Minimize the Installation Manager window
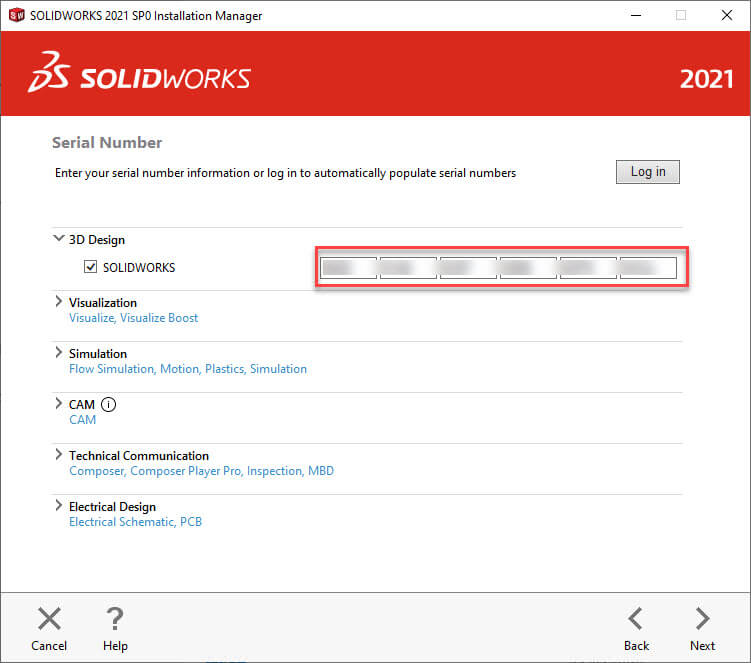 [636, 15]
